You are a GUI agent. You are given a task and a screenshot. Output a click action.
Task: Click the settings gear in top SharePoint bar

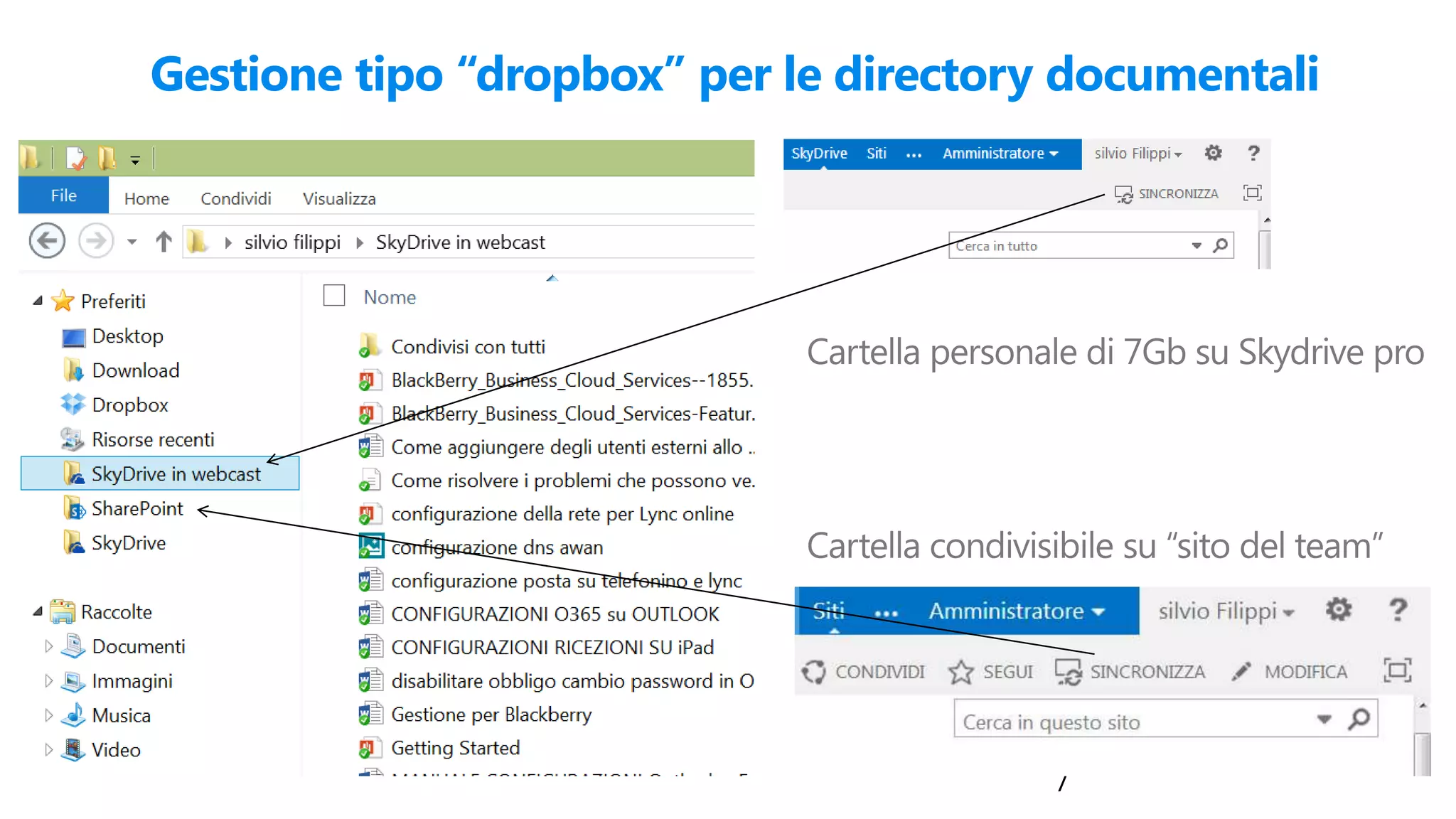1213,153
